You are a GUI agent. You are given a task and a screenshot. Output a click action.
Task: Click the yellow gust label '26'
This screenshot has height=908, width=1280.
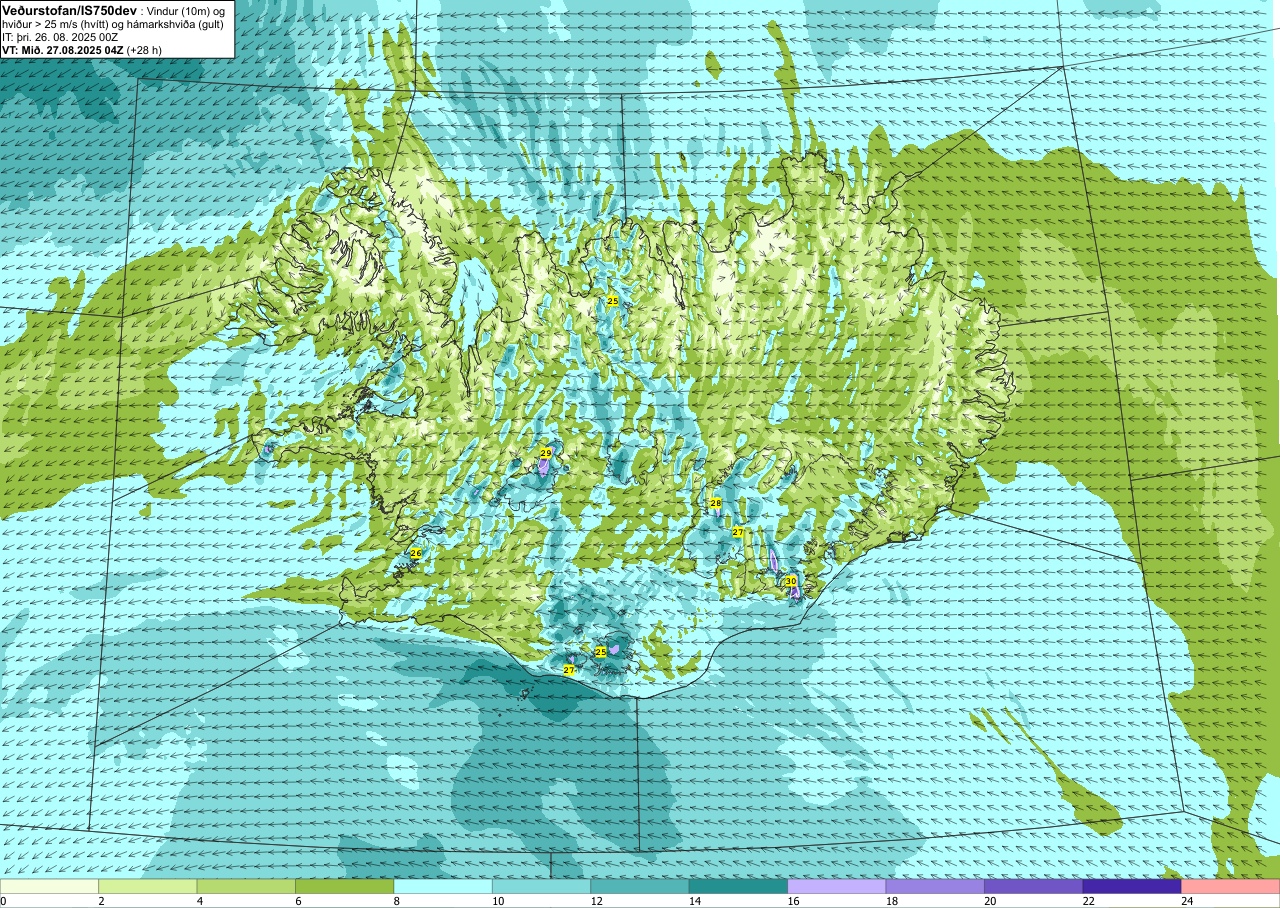[x=416, y=553]
